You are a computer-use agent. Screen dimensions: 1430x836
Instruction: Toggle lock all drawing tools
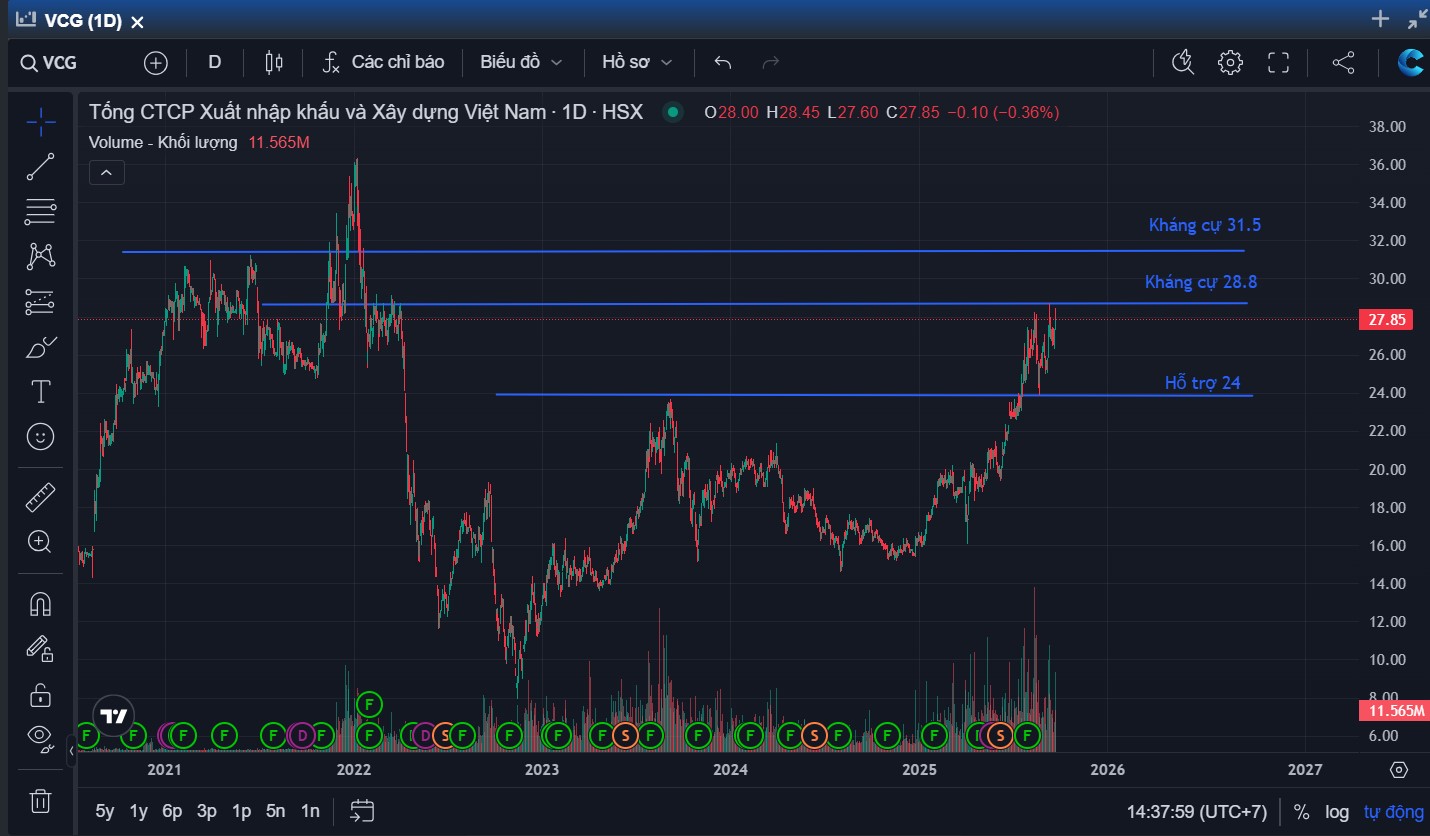click(40, 693)
